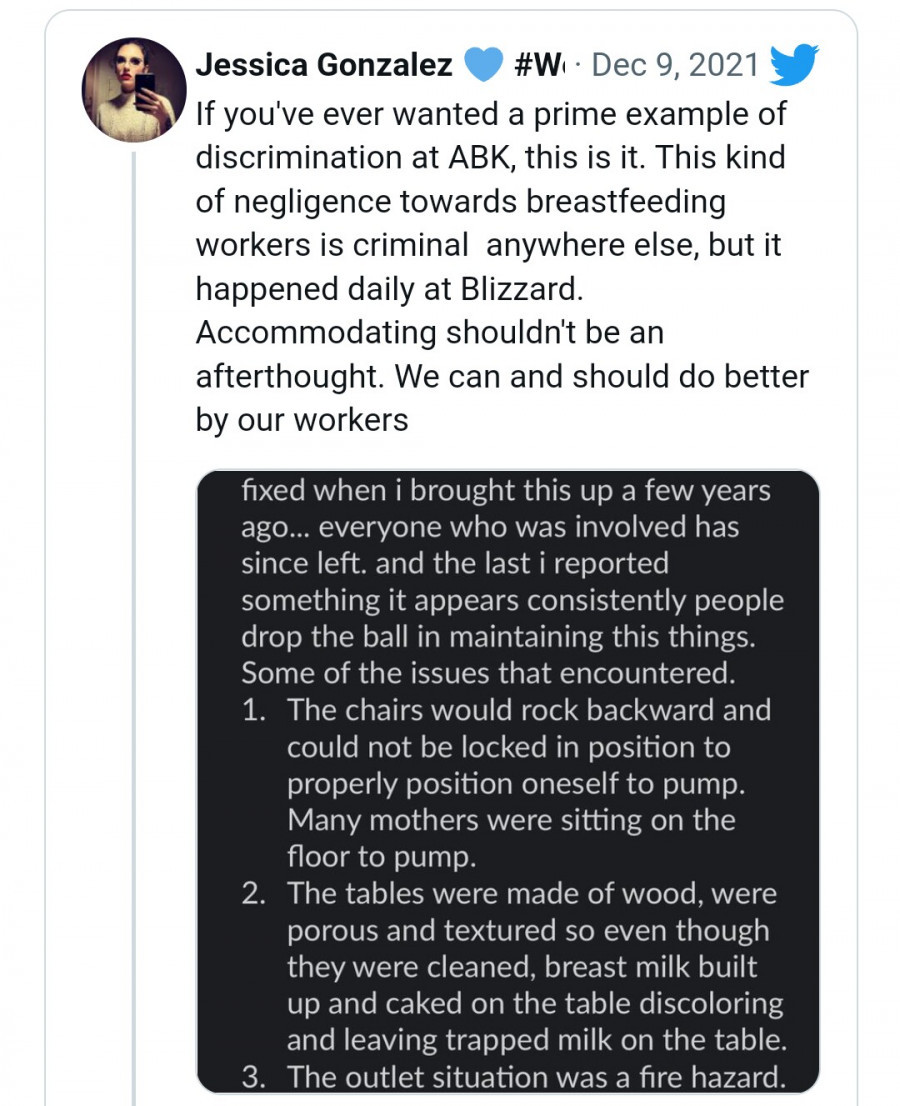Select list item 1 about rocking chairs
Viewport: 900px width, 1106px height.
[528, 711]
